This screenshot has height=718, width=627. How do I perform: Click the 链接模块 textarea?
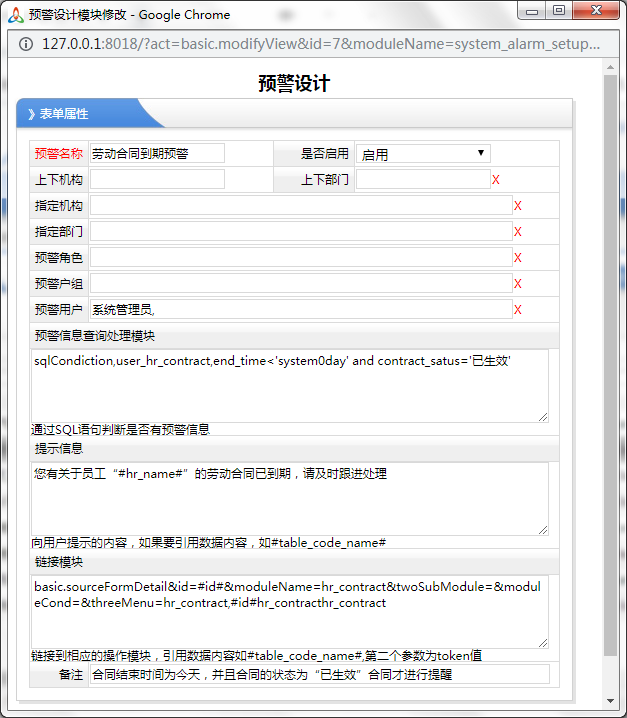click(290, 611)
